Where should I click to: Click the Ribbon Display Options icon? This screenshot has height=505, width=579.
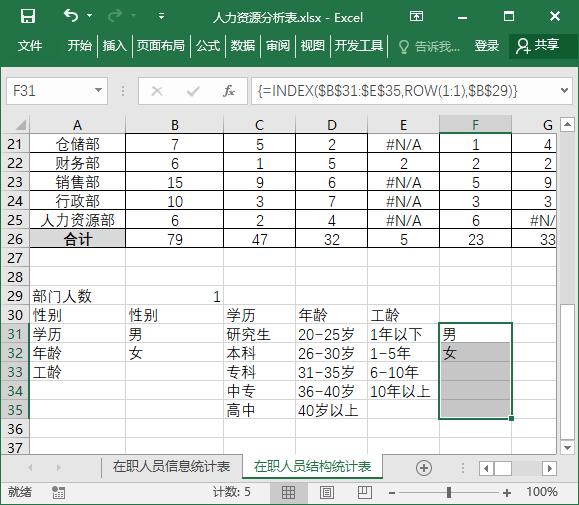(417, 16)
